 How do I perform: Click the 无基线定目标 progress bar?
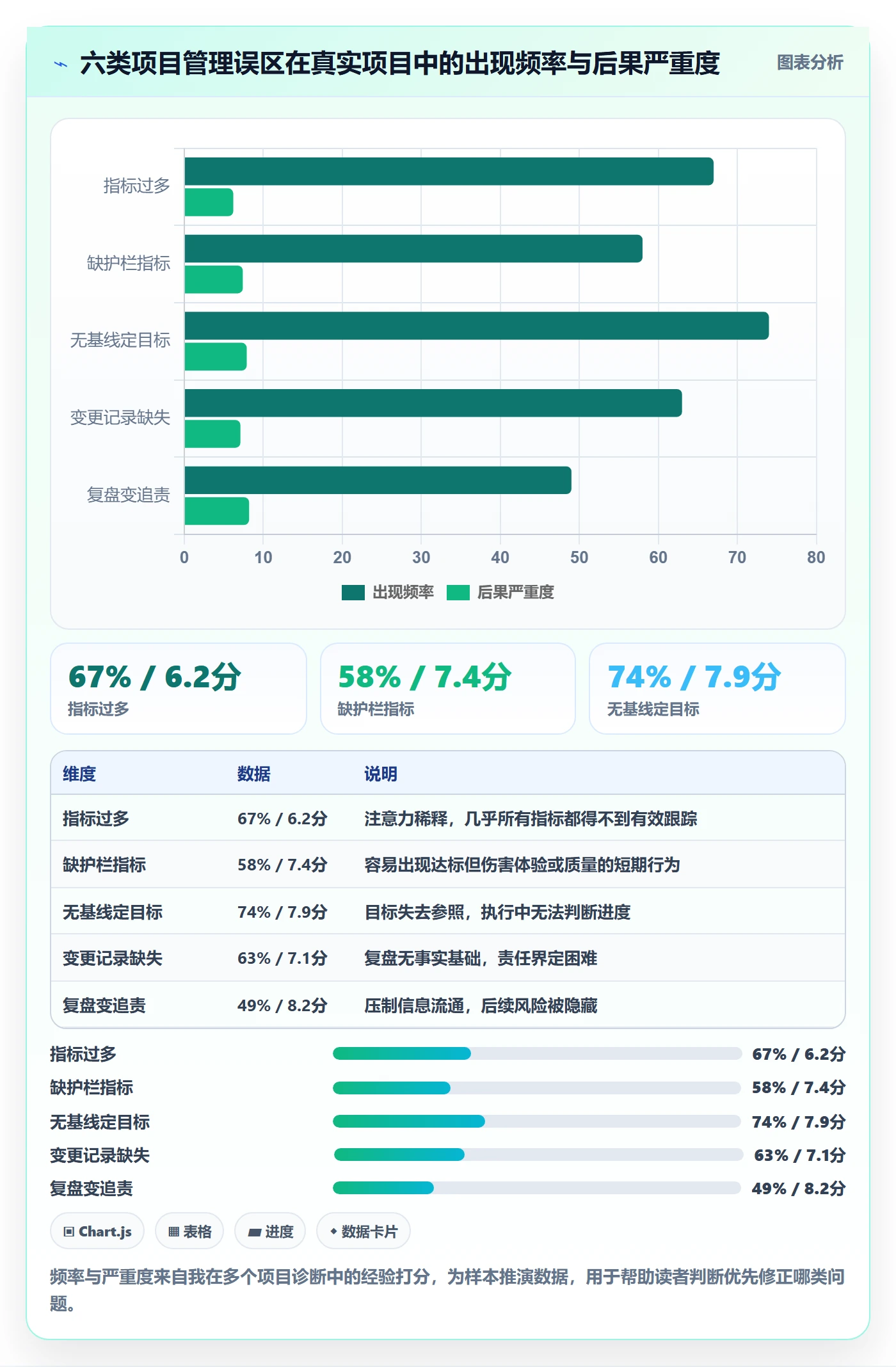click(x=537, y=1121)
